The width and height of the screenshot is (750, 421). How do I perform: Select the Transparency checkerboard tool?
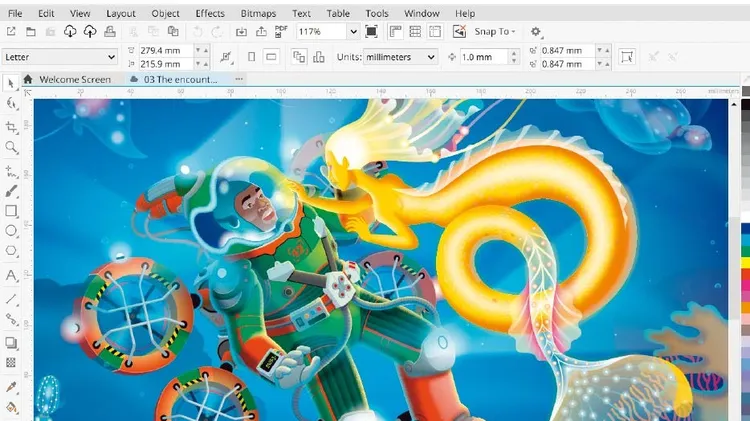tap(11, 363)
